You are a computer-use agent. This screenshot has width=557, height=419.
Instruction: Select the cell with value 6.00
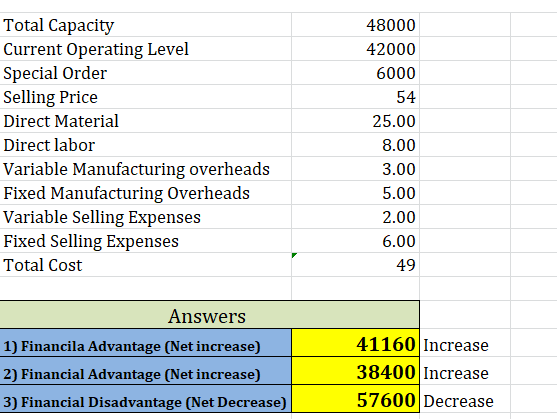click(356, 241)
